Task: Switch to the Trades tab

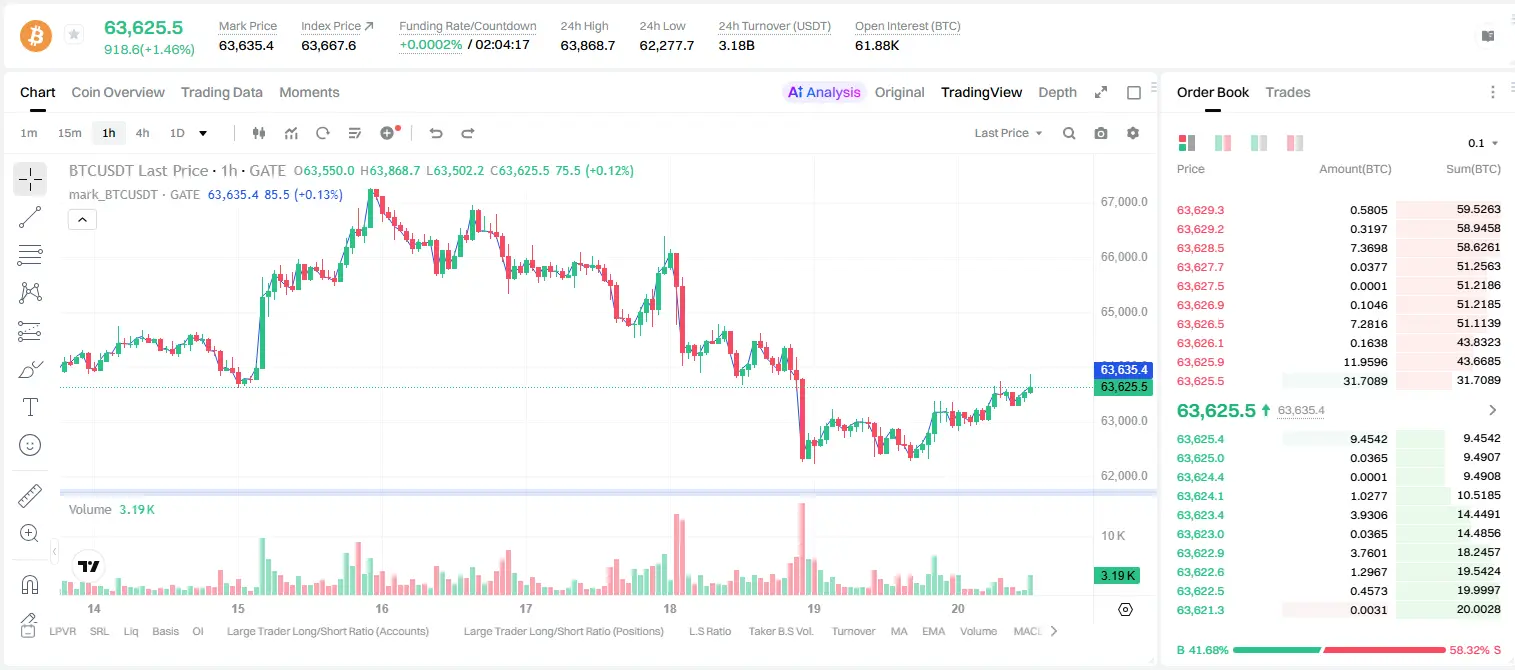Action: [x=1287, y=92]
